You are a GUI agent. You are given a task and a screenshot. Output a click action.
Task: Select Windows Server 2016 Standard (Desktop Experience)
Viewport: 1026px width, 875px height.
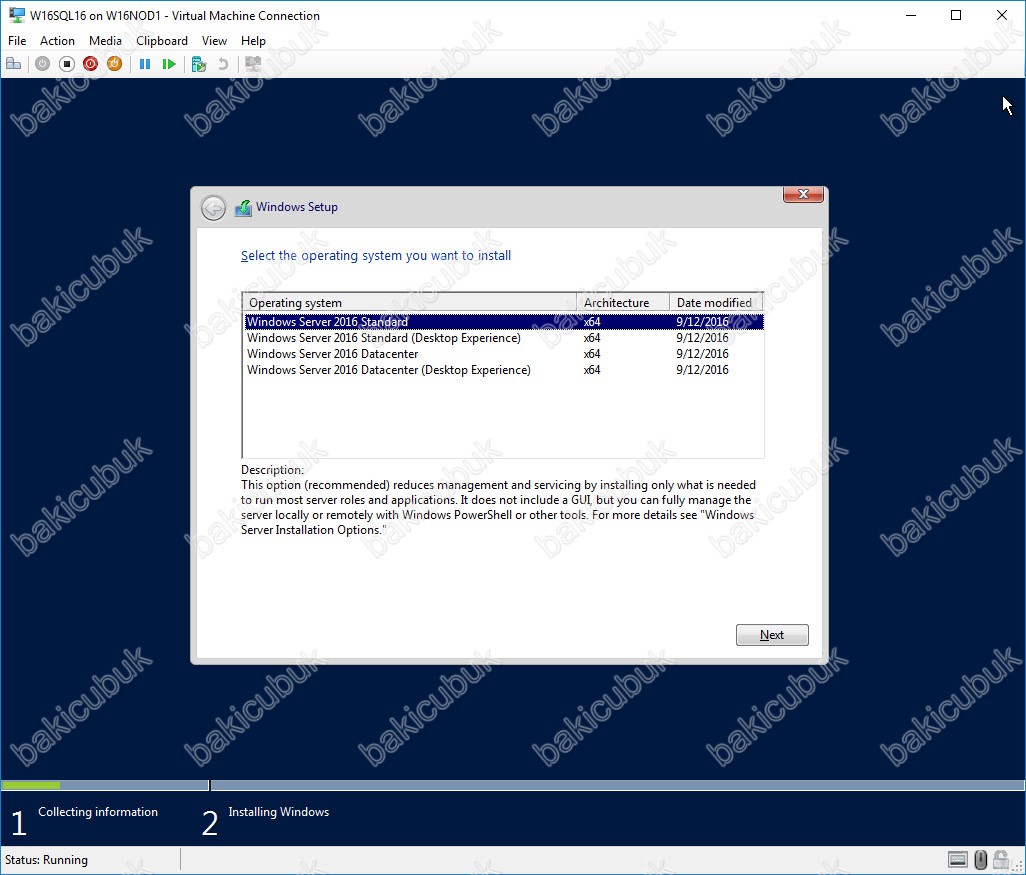tap(504, 338)
